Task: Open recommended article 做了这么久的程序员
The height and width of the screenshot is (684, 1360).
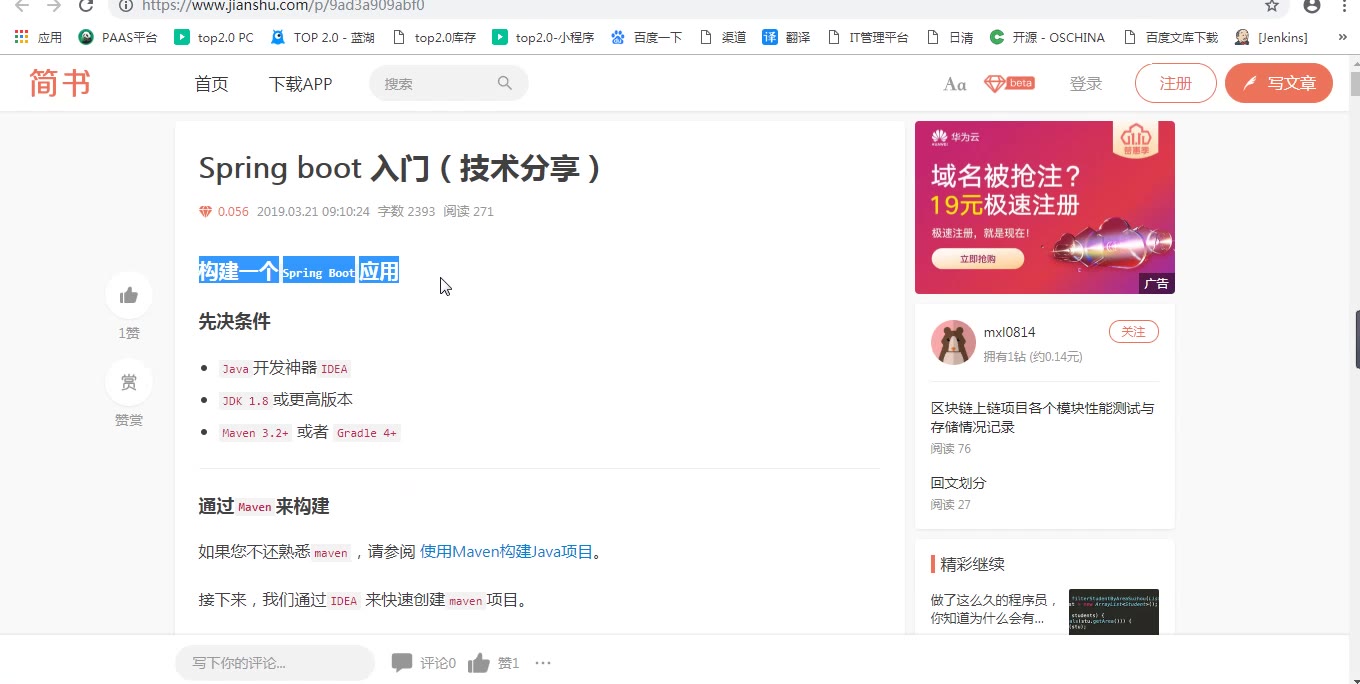Action: 995,609
